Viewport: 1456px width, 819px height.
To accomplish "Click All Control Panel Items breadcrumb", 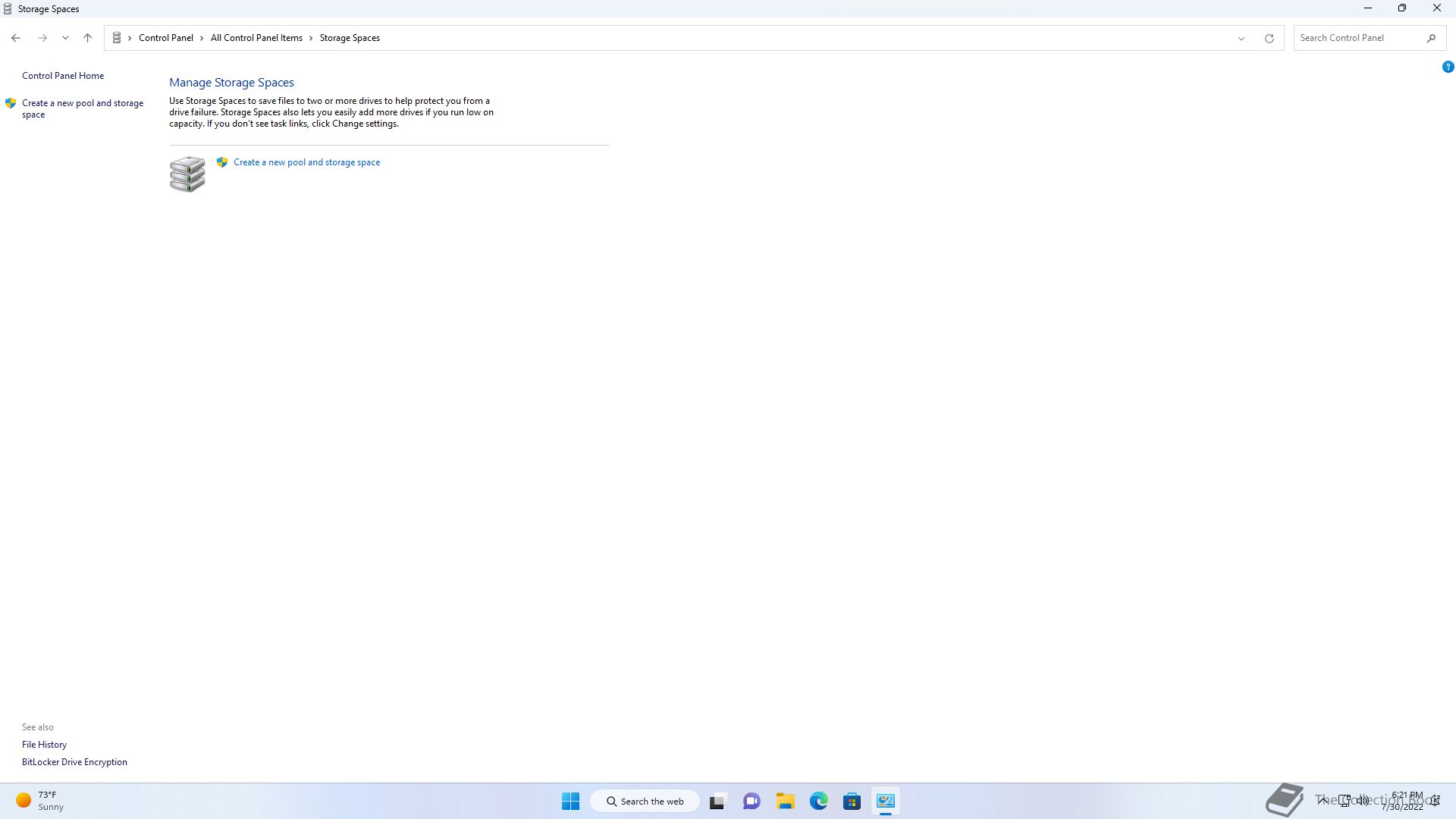I will 256,38.
